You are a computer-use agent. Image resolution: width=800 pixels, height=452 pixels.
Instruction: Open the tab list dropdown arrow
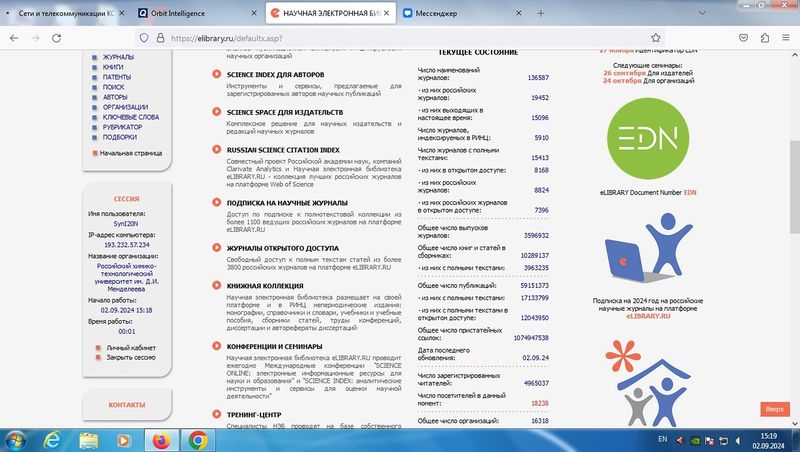pyautogui.click(x=702, y=13)
